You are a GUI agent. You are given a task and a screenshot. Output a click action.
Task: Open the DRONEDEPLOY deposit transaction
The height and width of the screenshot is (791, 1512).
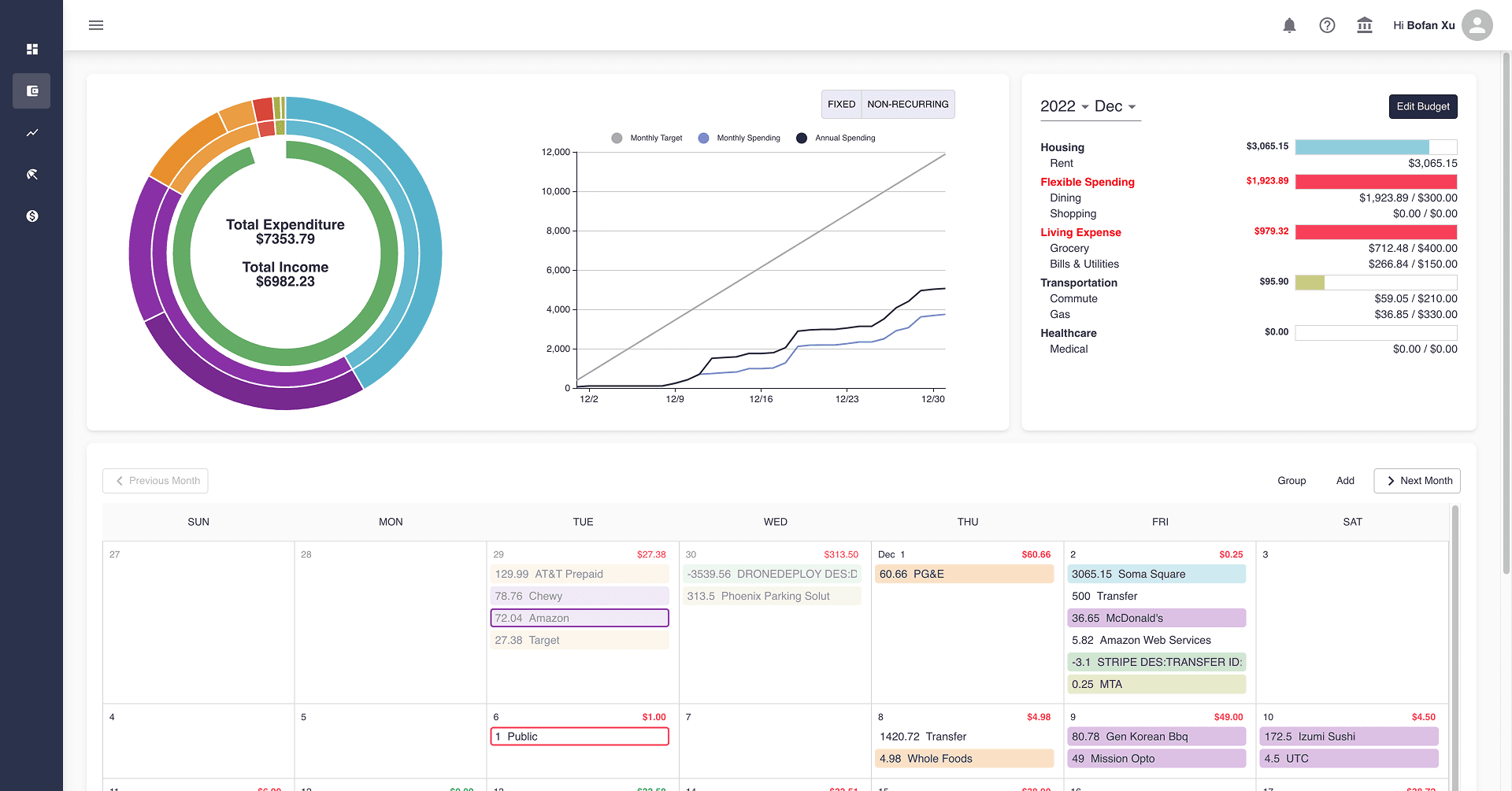pyautogui.click(x=772, y=574)
